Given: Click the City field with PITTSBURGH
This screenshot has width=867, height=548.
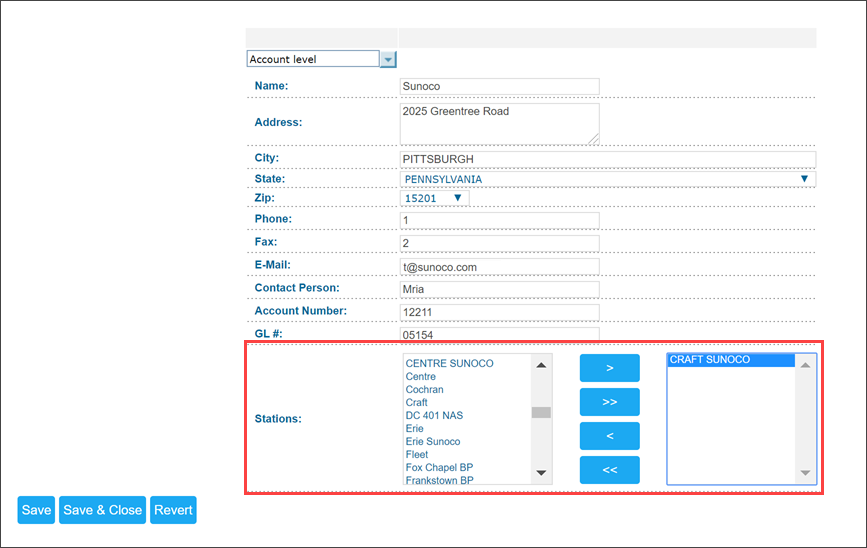Looking at the screenshot, I should tap(608, 159).
